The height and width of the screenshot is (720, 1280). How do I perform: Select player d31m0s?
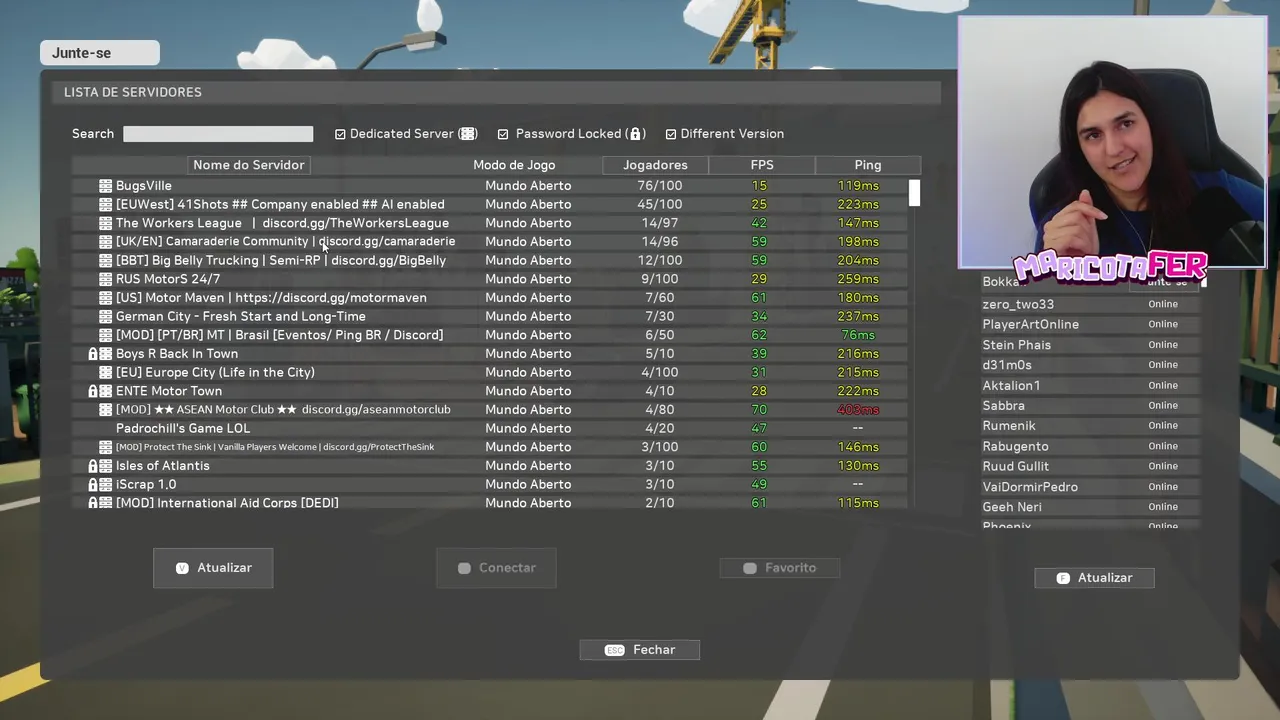click(x=1007, y=365)
